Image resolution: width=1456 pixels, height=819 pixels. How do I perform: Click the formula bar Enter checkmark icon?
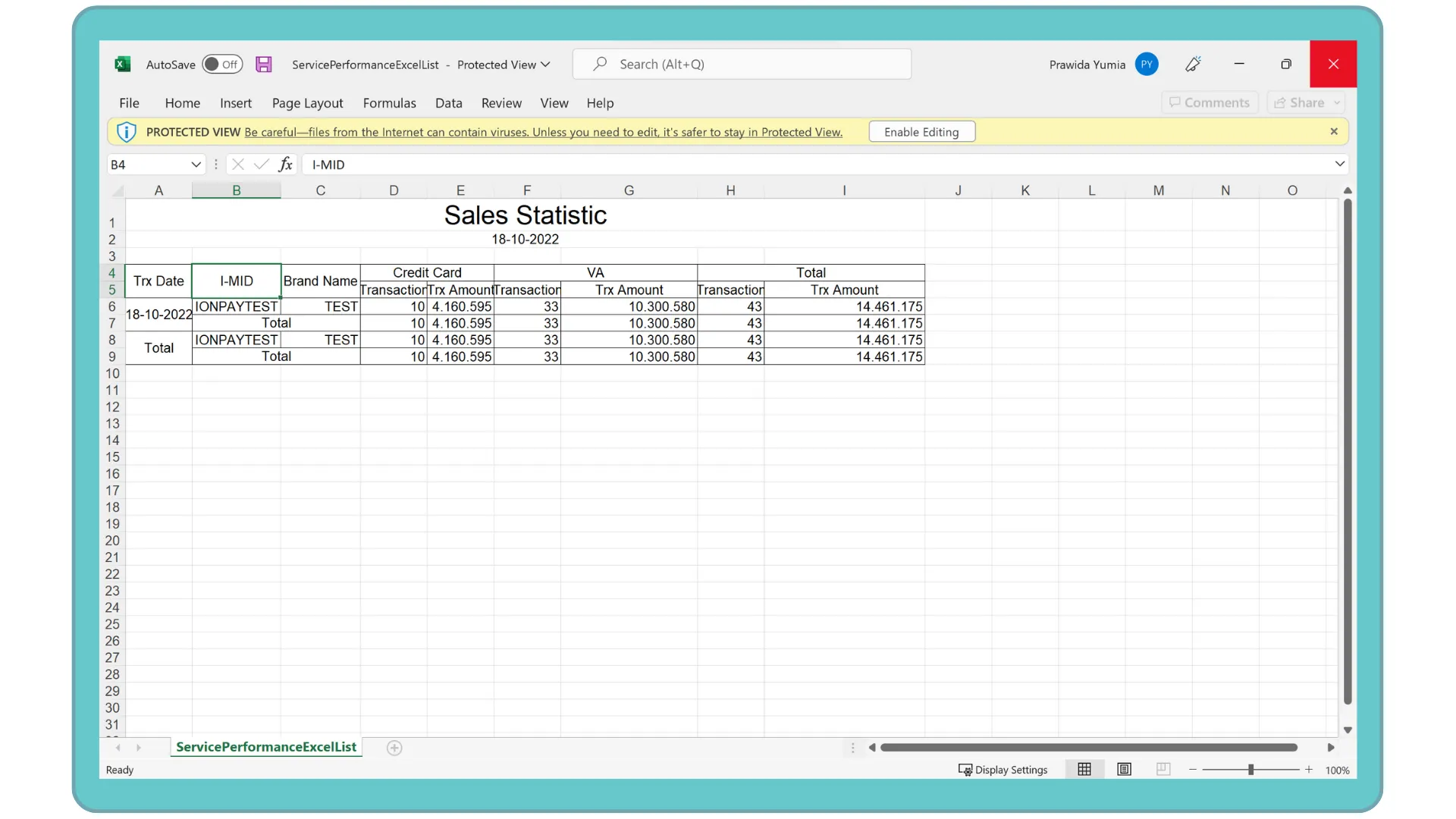tap(261, 165)
